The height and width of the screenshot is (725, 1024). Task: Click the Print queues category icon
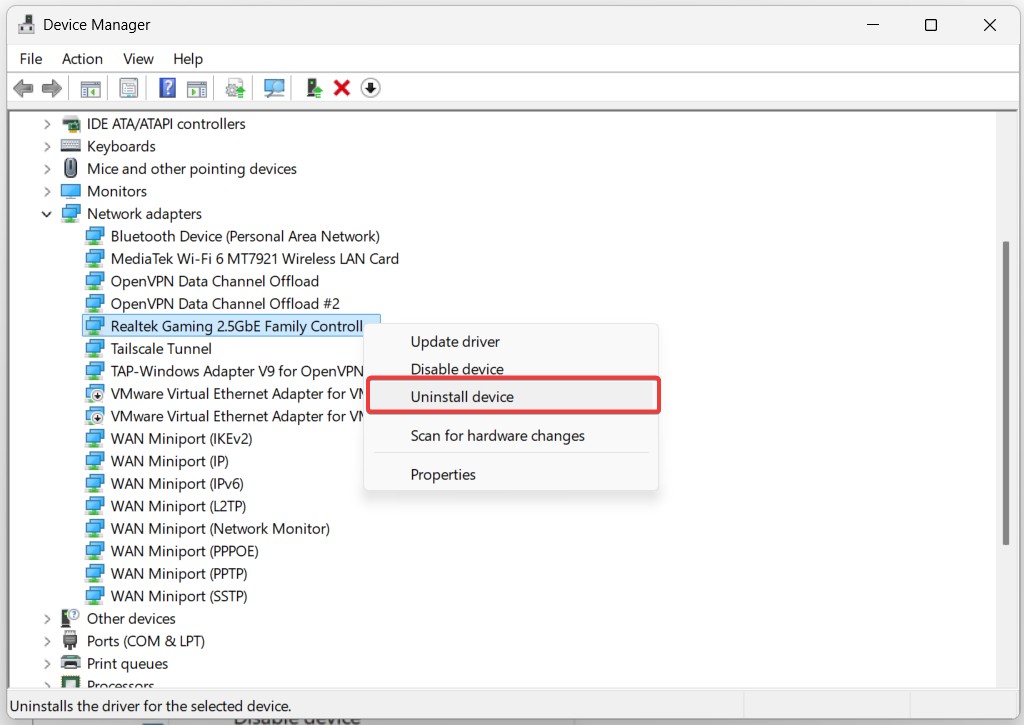pyautogui.click(x=71, y=663)
